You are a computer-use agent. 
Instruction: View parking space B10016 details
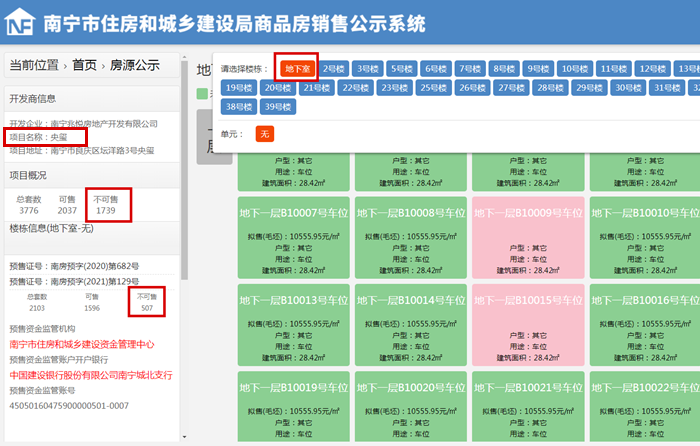pos(645,325)
